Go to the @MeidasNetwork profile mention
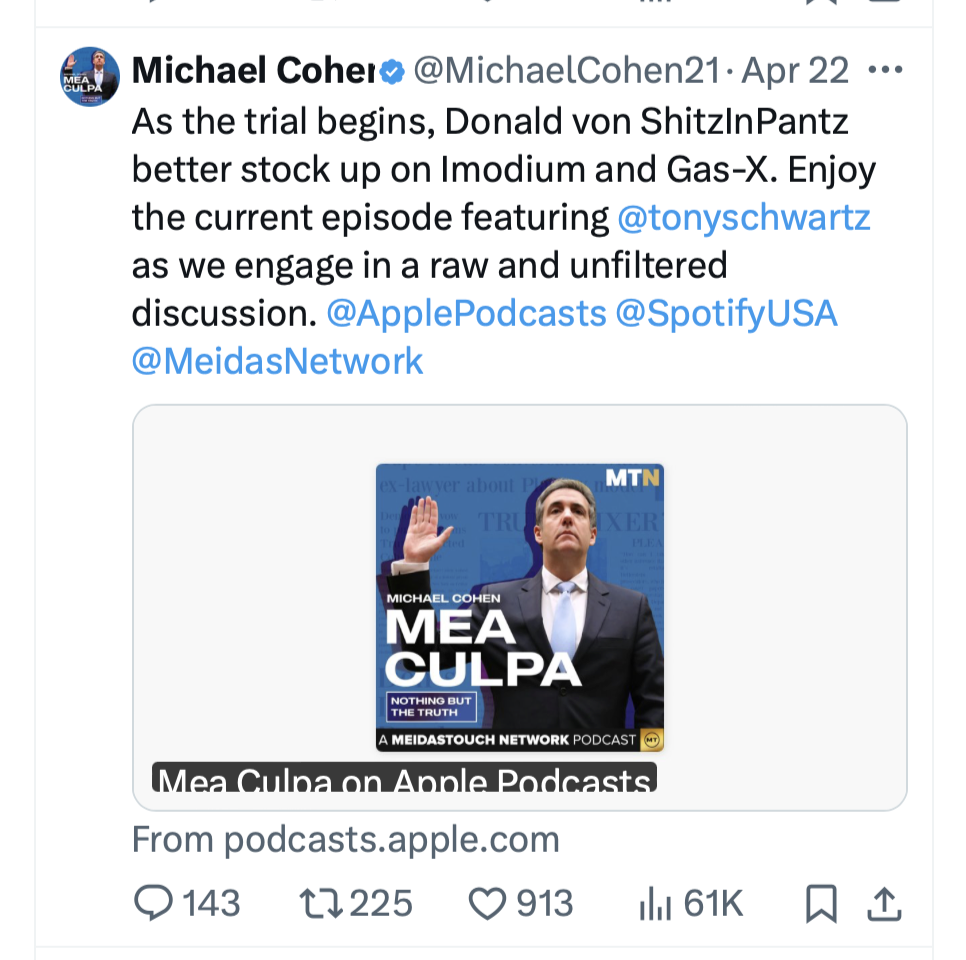The width and height of the screenshot is (966, 960). coord(278,361)
